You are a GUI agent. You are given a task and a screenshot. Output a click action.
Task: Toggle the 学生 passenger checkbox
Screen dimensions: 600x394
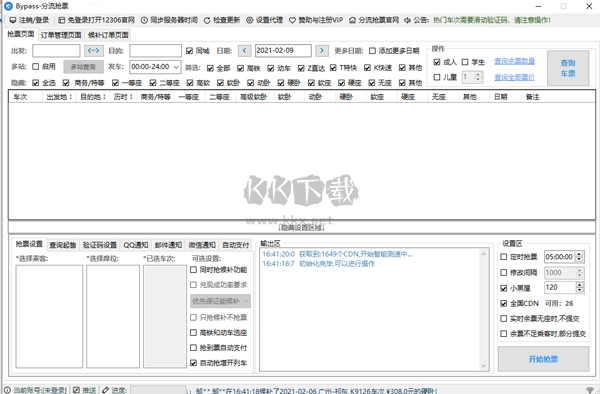point(465,62)
